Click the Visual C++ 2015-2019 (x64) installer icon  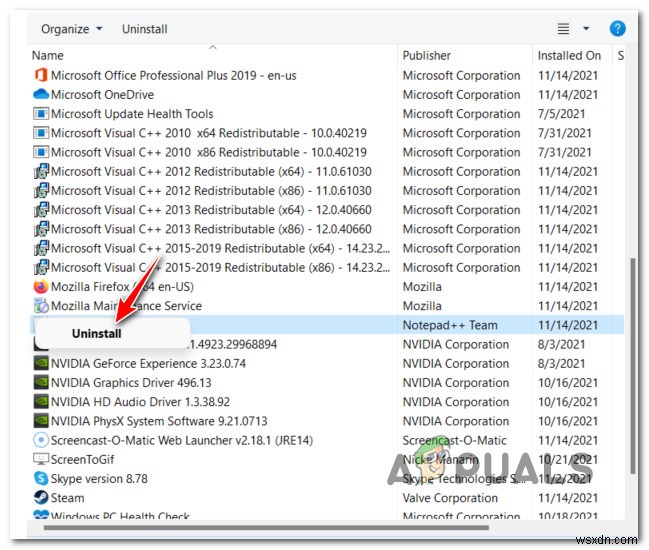[41, 248]
